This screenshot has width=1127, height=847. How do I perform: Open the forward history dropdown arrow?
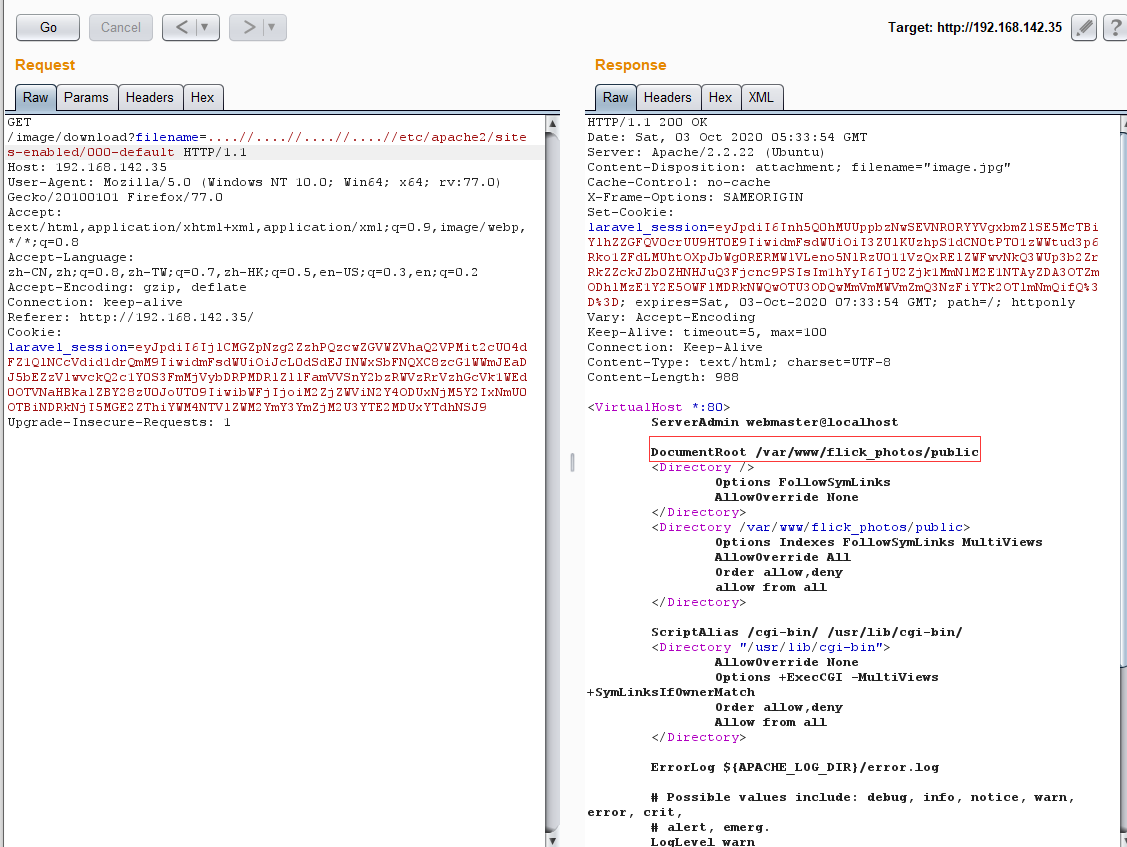click(272, 27)
